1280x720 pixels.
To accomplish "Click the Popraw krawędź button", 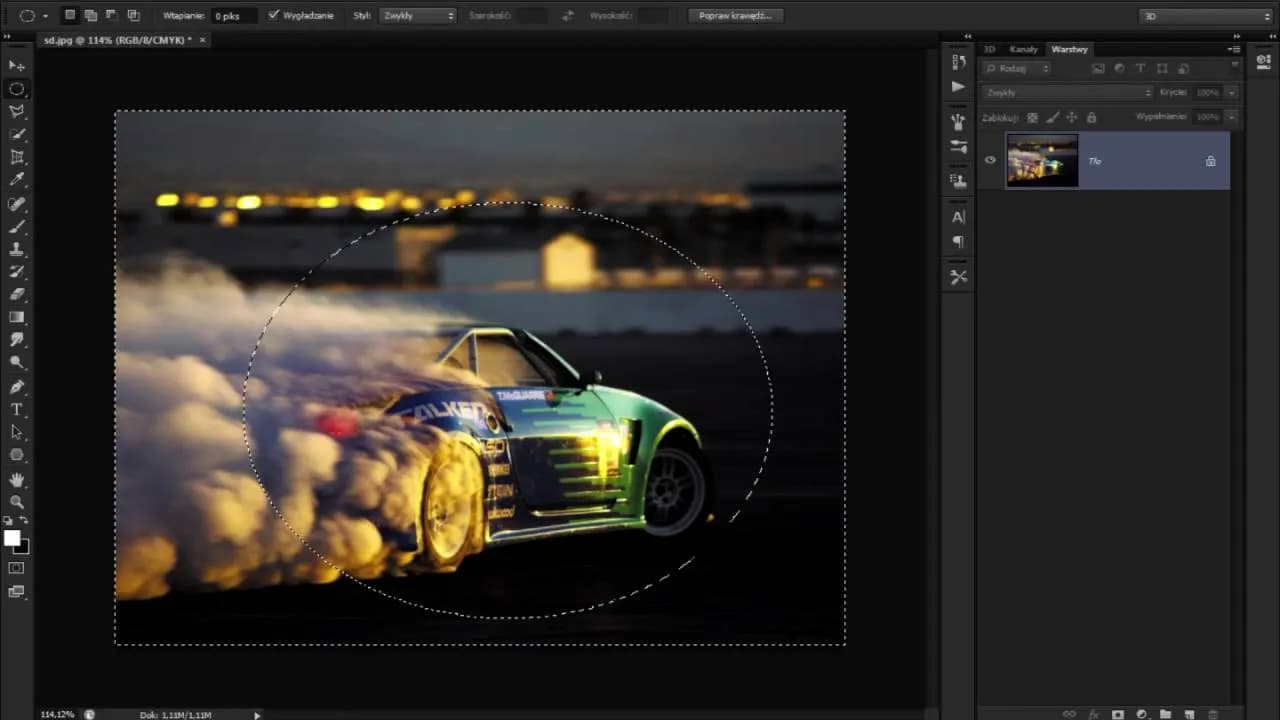I will click(x=737, y=14).
